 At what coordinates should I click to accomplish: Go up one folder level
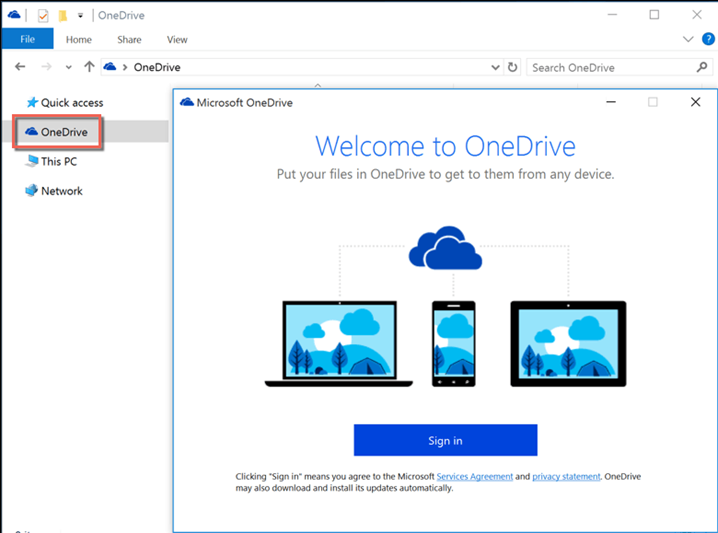tap(89, 67)
